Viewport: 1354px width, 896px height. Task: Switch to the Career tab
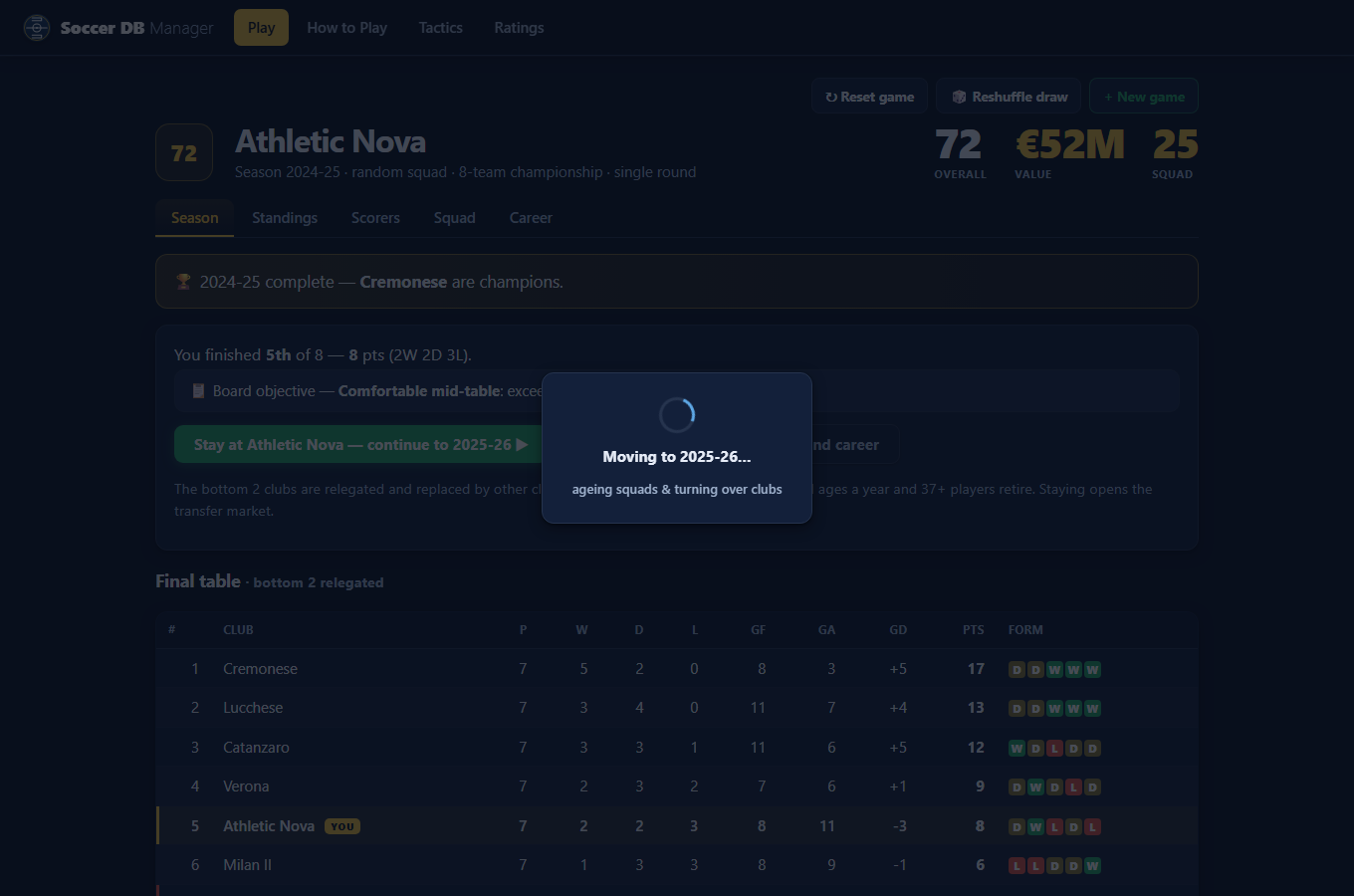531,218
